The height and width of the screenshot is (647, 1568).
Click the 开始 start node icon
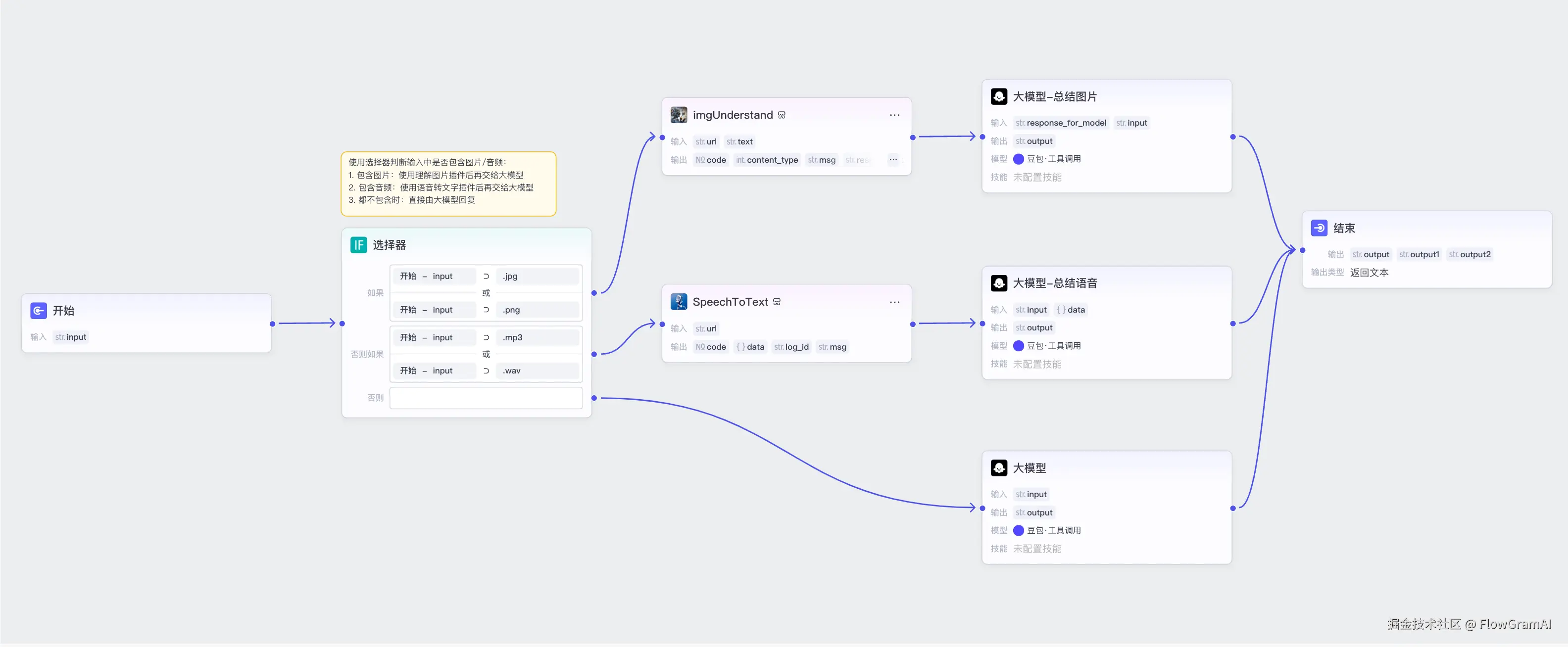[x=38, y=311]
